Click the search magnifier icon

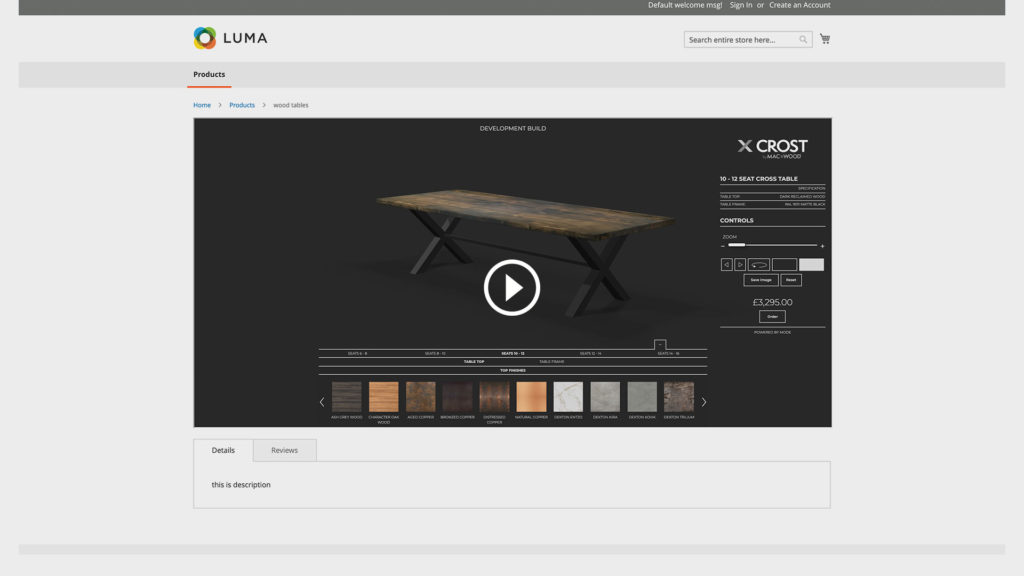[803, 40]
